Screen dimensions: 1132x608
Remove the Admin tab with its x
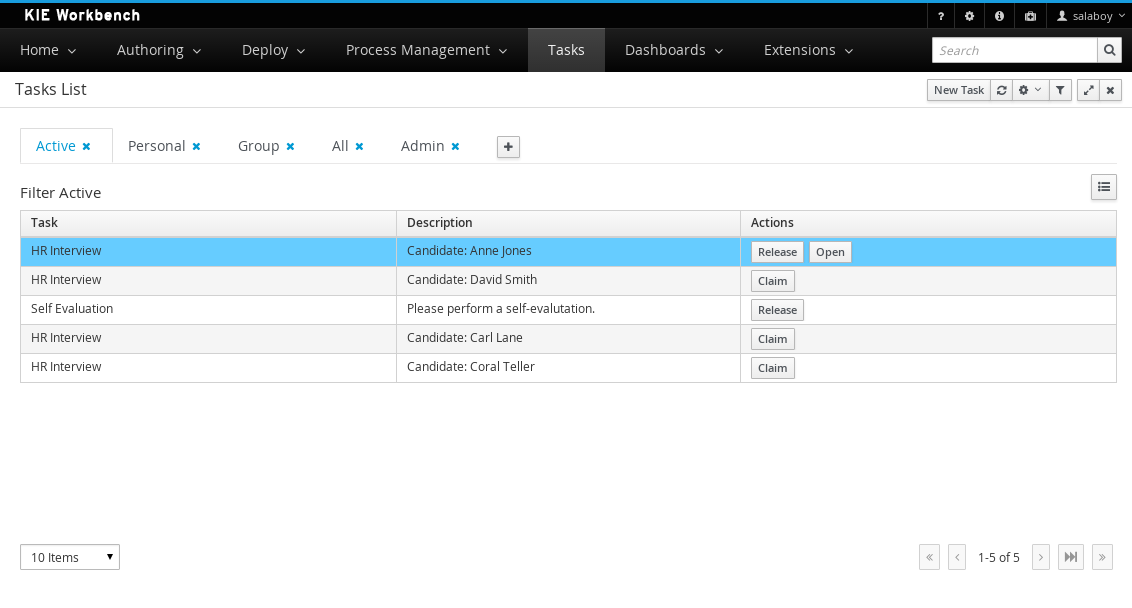[455, 147]
